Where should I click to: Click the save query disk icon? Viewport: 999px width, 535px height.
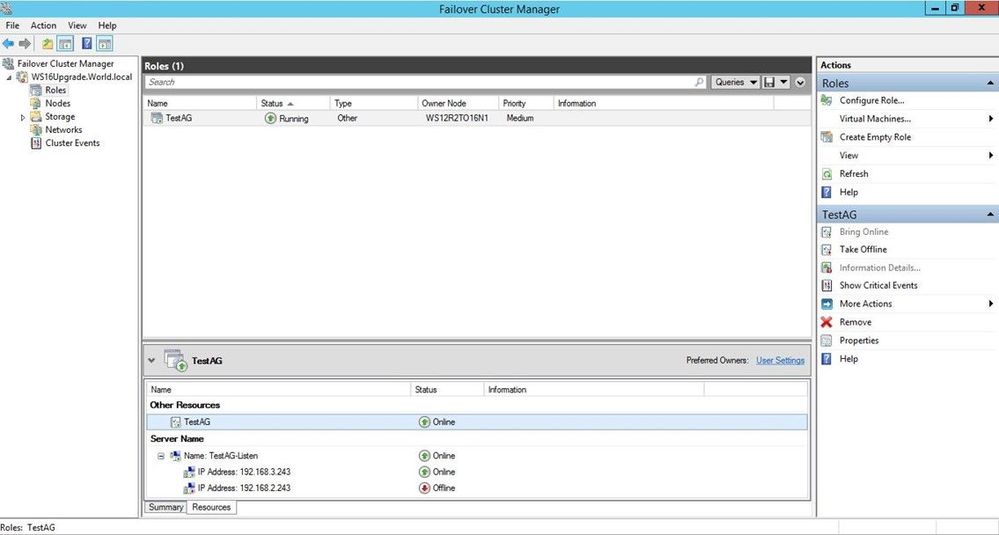point(769,82)
